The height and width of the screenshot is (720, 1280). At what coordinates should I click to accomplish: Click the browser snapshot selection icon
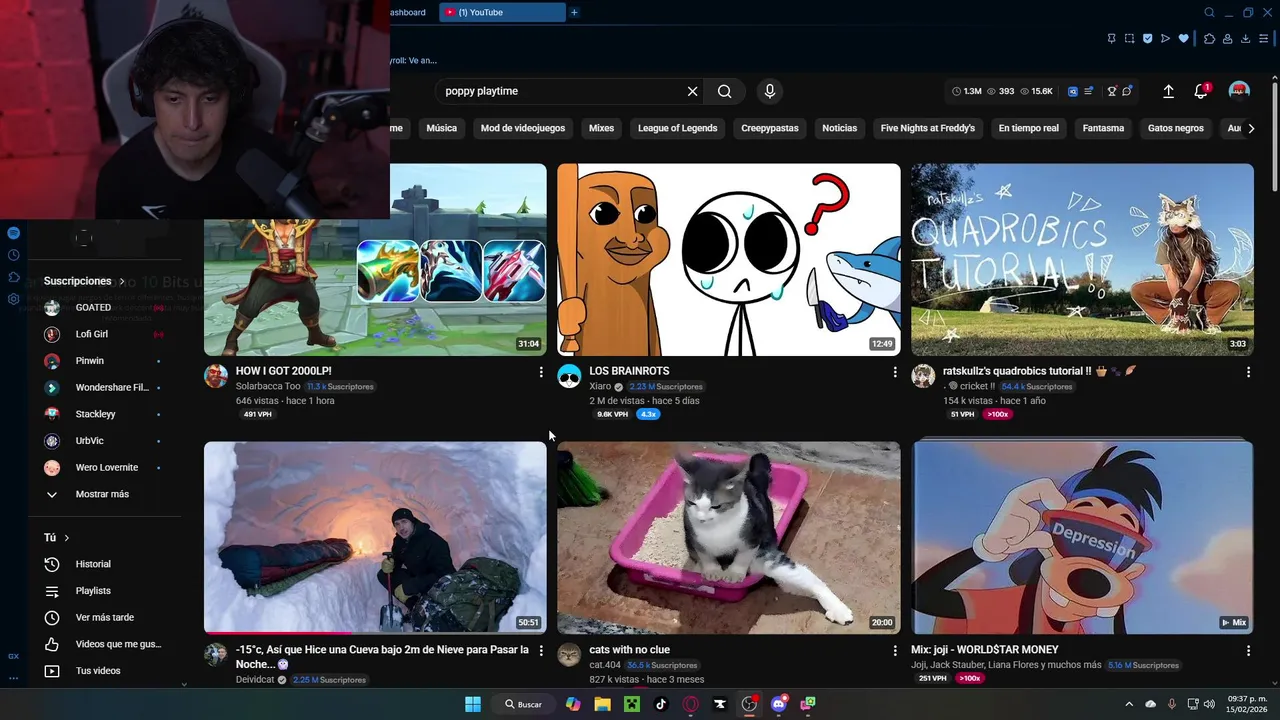click(1130, 39)
